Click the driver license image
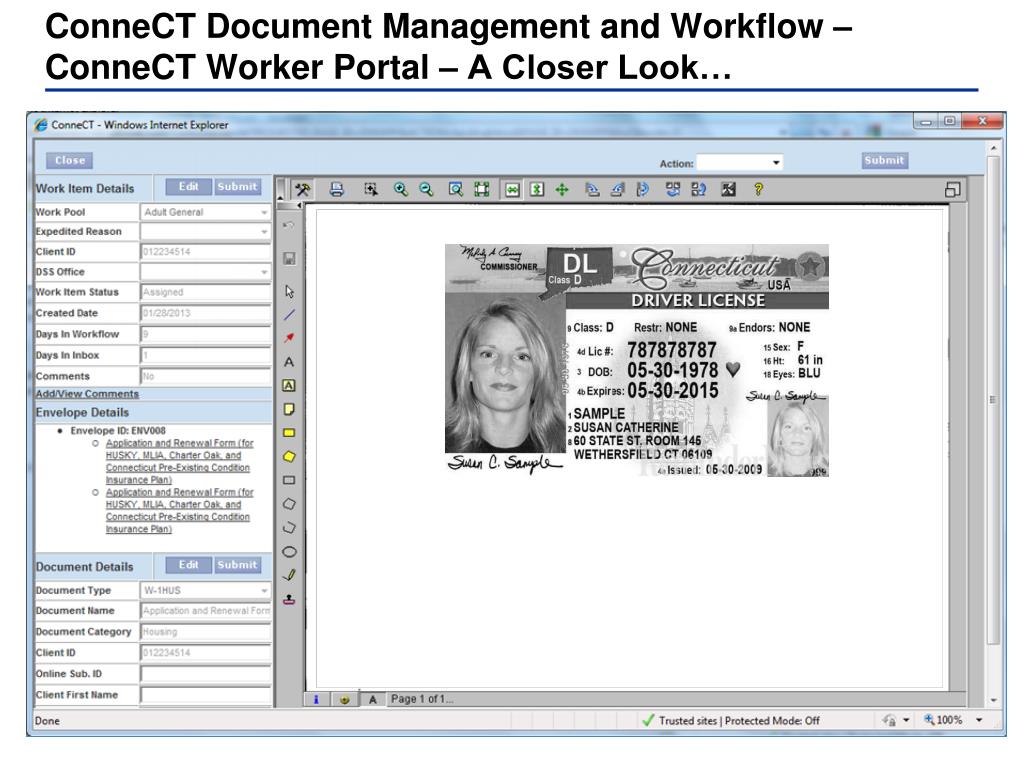 tap(637, 360)
